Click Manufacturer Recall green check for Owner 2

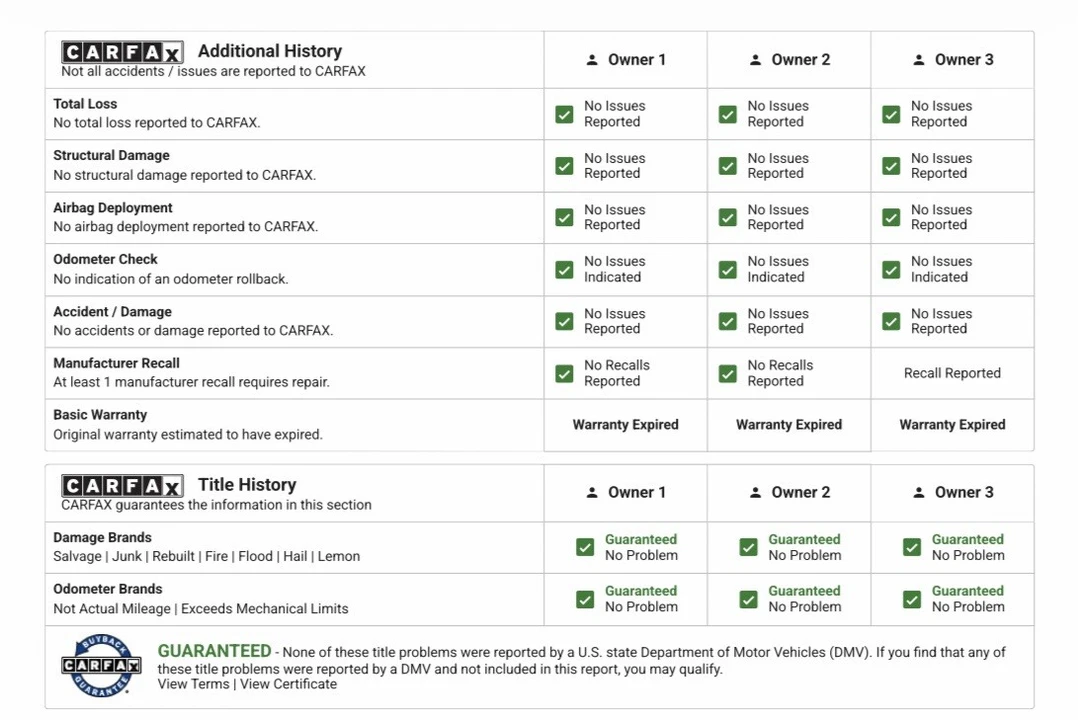pyautogui.click(x=728, y=373)
